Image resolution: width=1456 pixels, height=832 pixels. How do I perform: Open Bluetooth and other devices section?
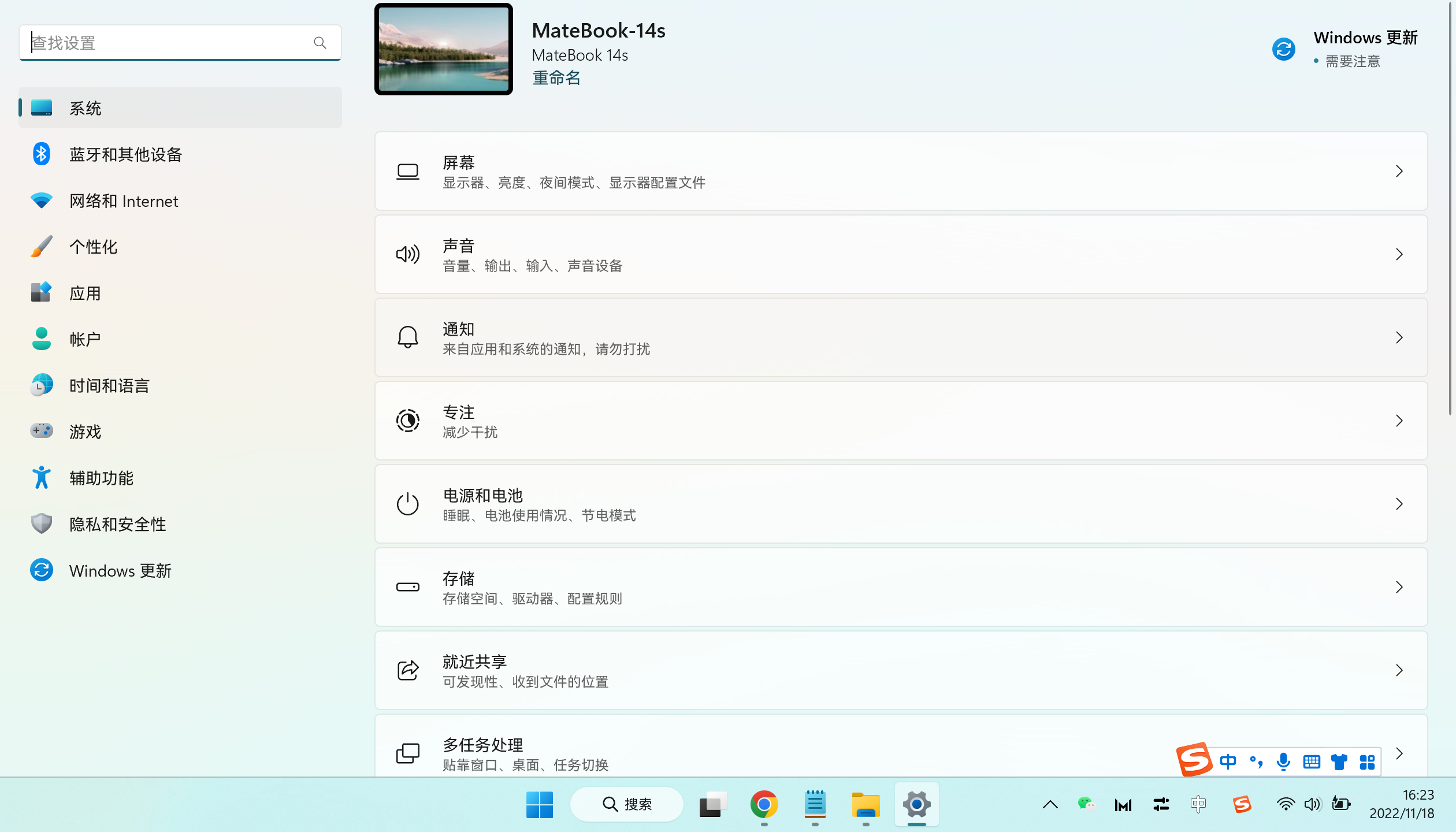coord(125,154)
